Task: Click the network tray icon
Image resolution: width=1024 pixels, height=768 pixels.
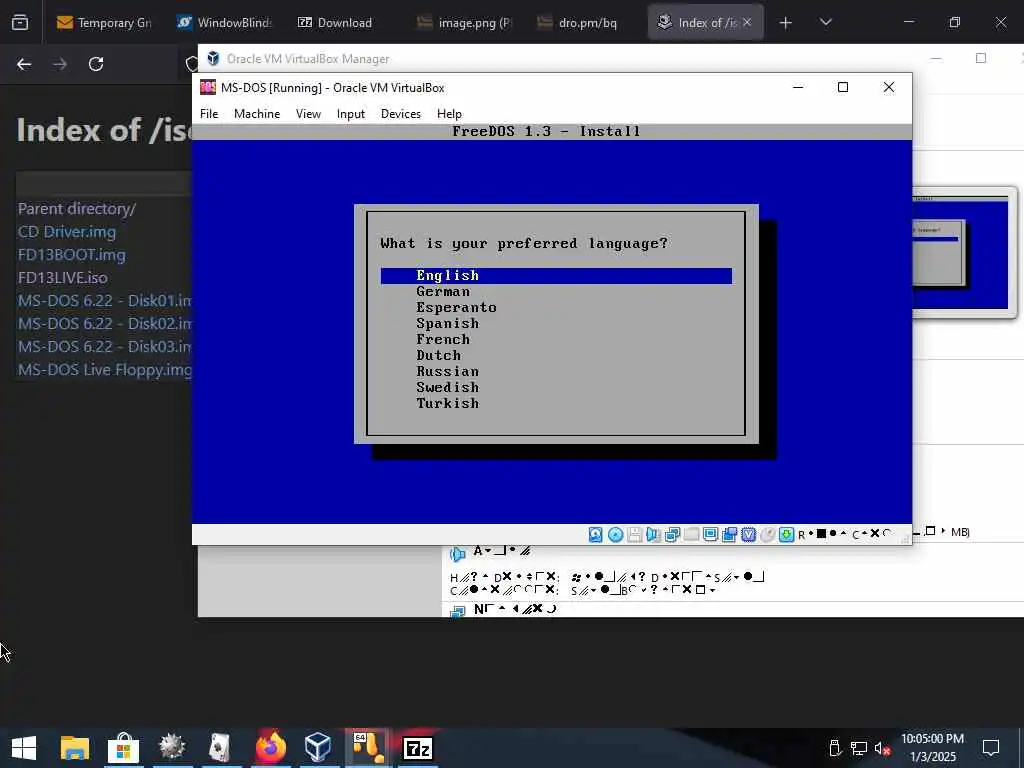Action: pyautogui.click(x=859, y=748)
